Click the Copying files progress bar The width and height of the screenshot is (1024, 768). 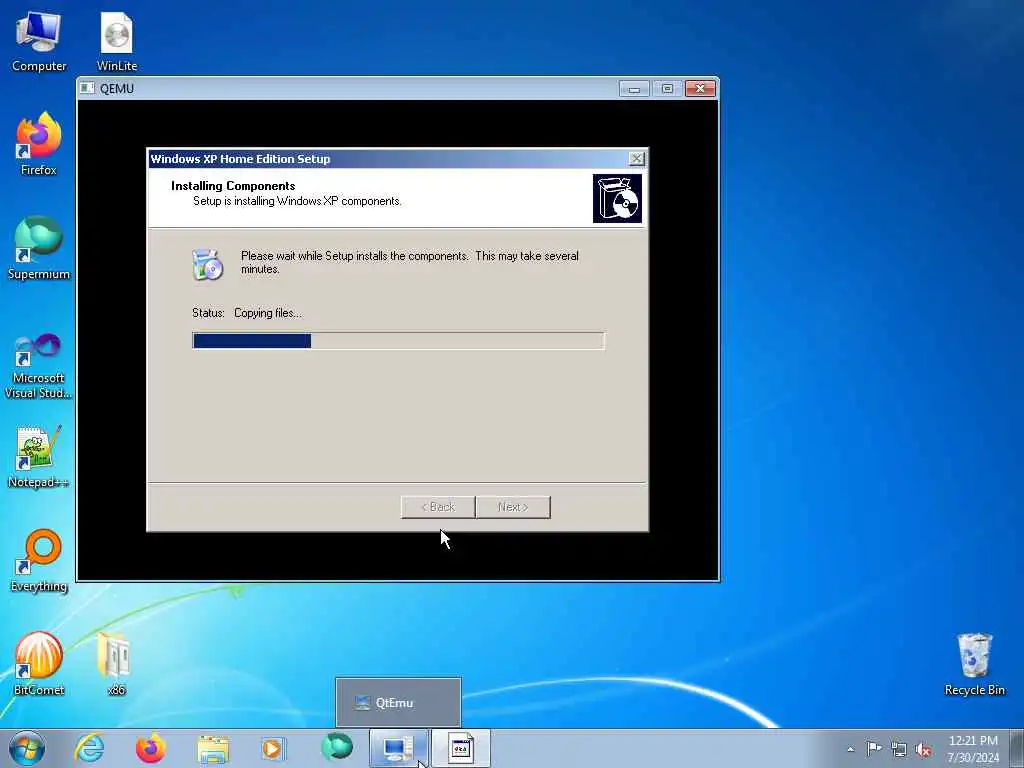coord(398,340)
